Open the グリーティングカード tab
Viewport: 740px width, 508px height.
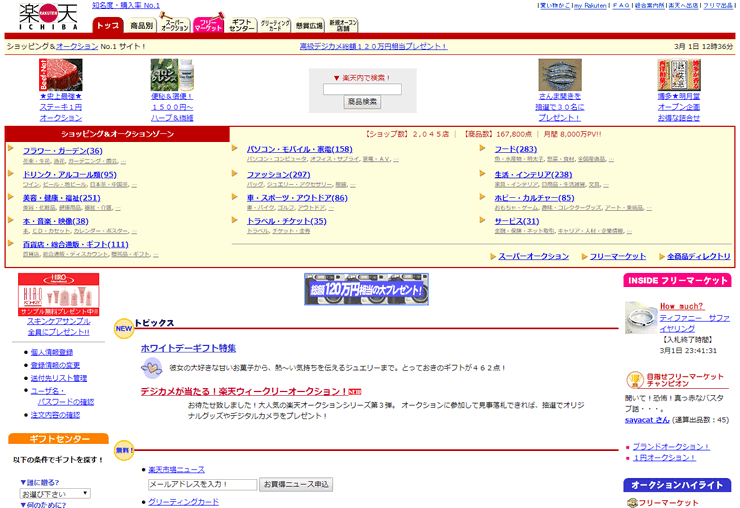[275, 25]
